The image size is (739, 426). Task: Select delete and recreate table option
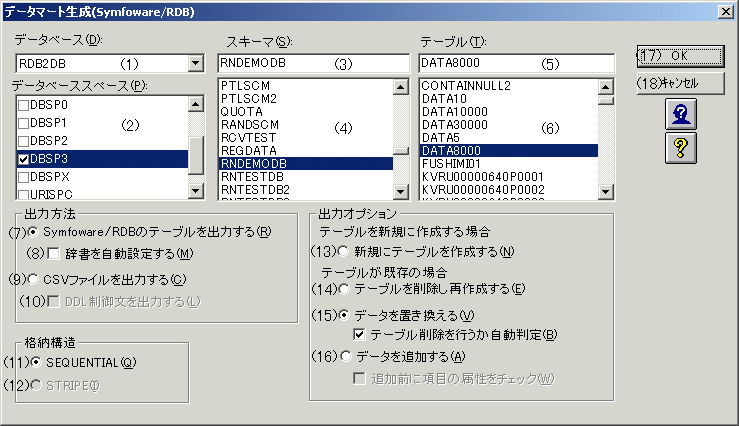[346, 289]
